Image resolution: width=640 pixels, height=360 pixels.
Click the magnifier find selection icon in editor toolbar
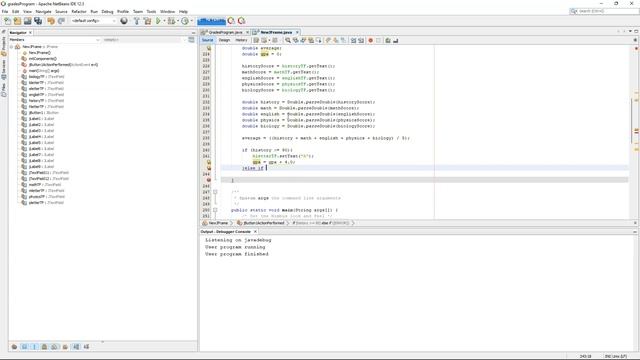pos(288,40)
